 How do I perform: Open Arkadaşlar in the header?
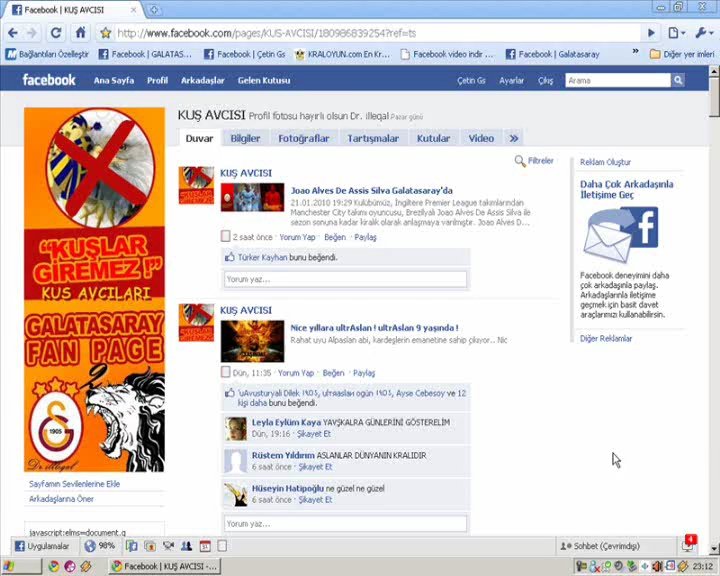pyautogui.click(x=202, y=80)
